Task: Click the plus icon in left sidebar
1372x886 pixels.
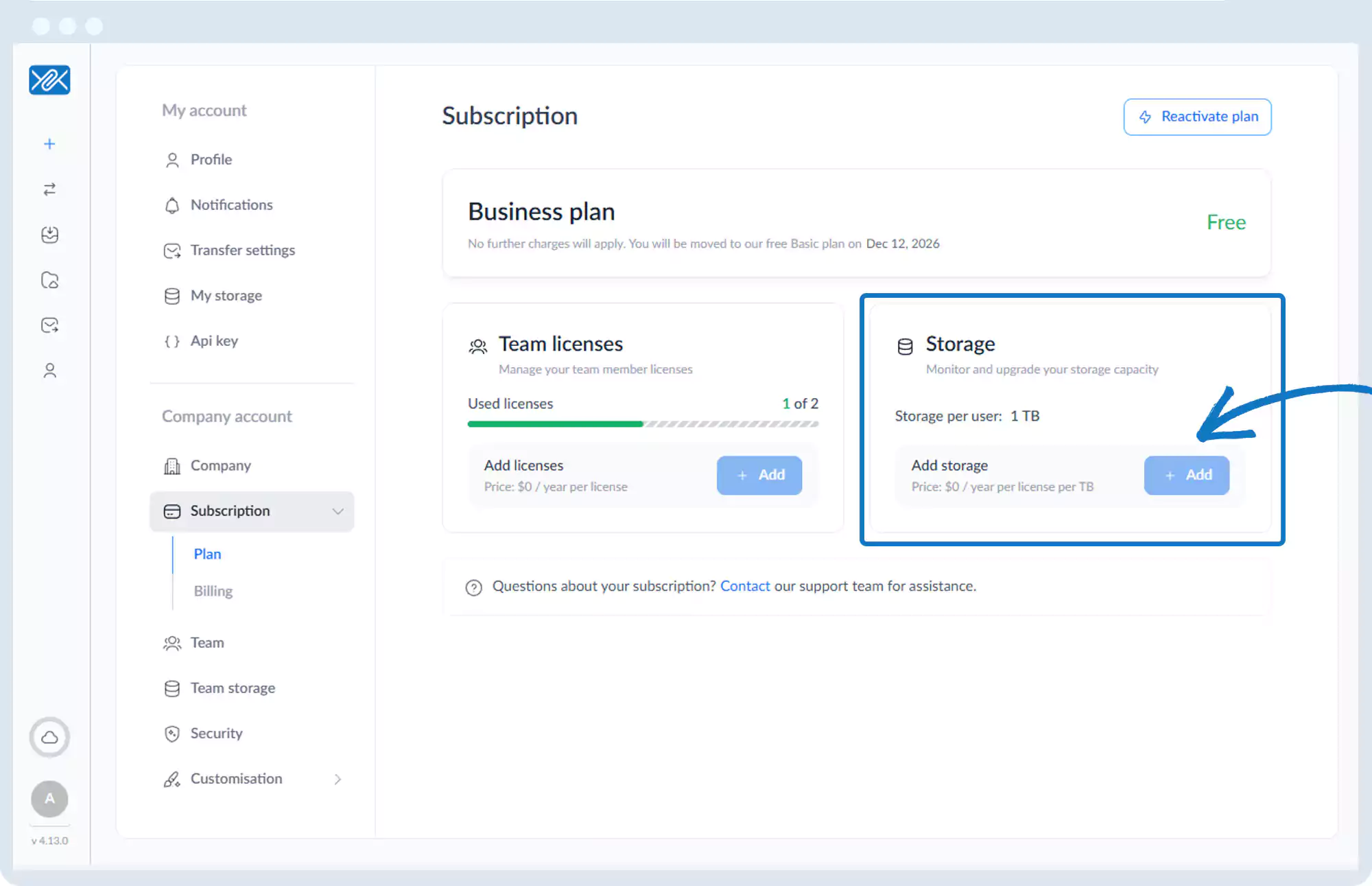Action: 49,144
